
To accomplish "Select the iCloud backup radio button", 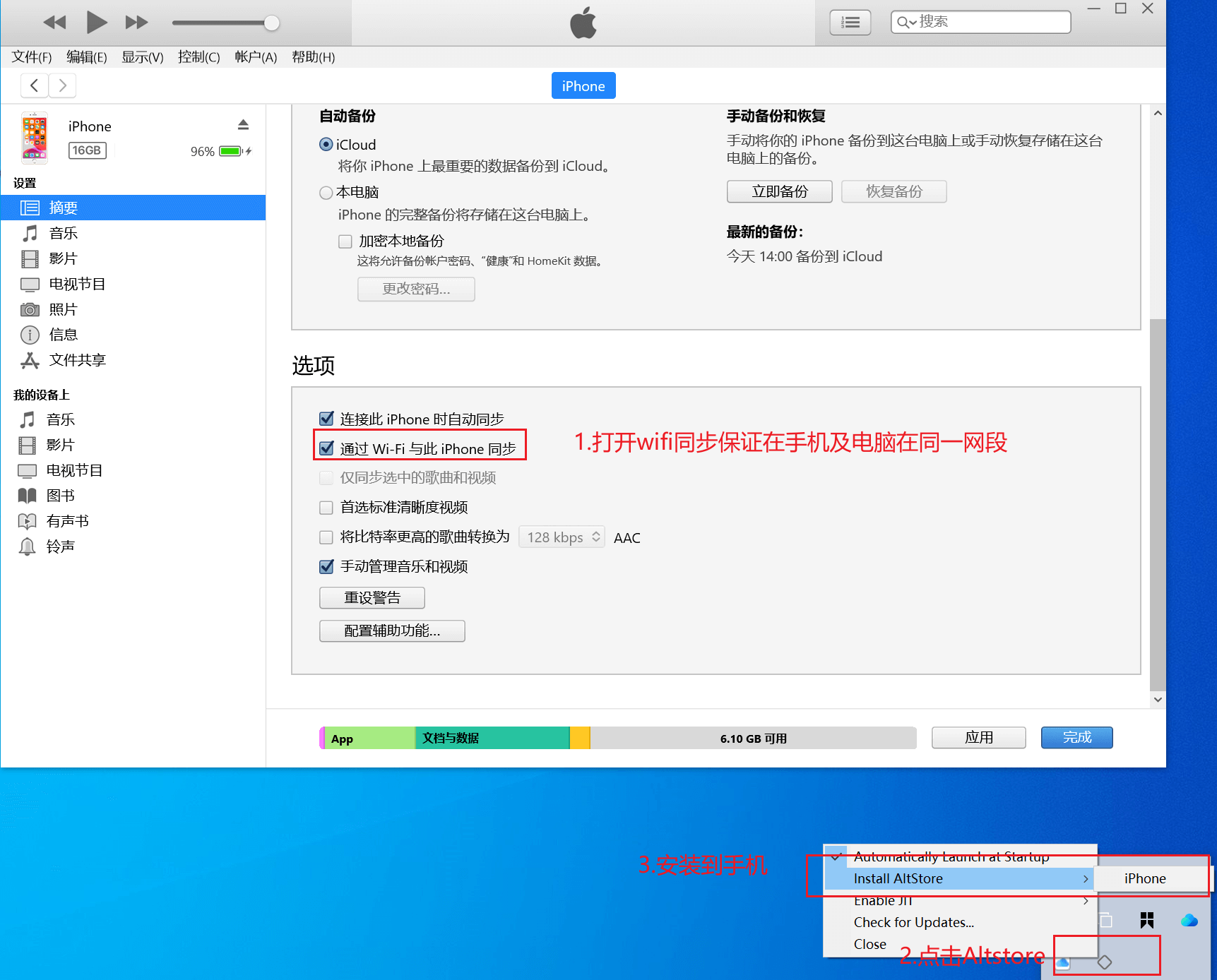I will coord(326,145).
